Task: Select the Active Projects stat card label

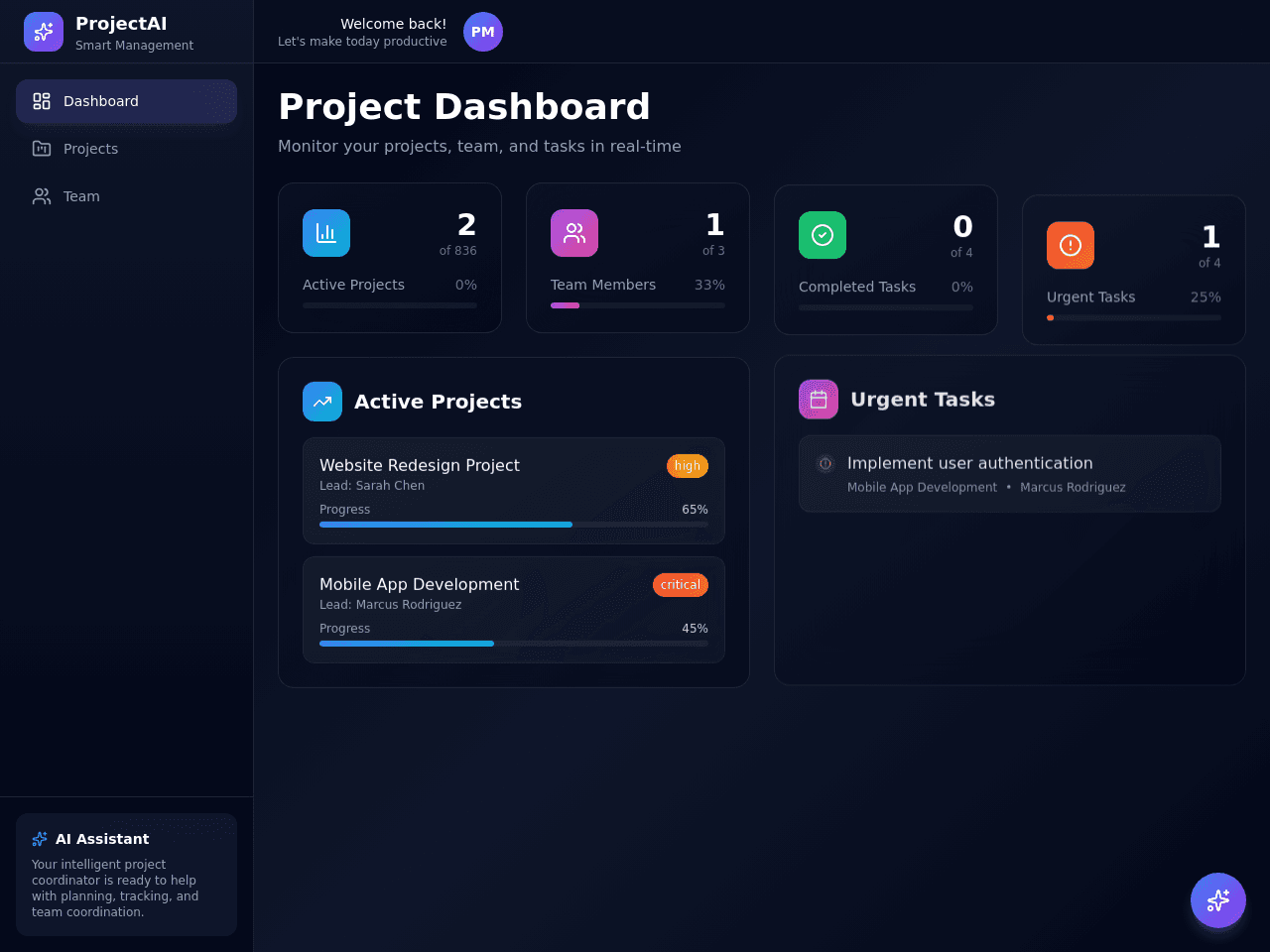Action: click(353, 285)
